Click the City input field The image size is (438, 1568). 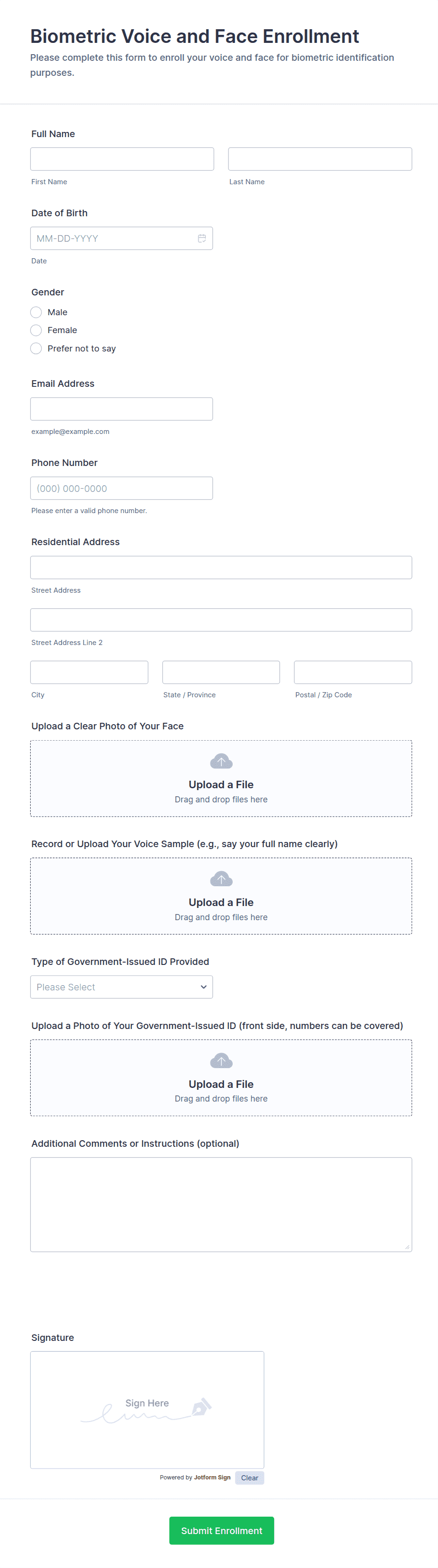tap(89, 672)
